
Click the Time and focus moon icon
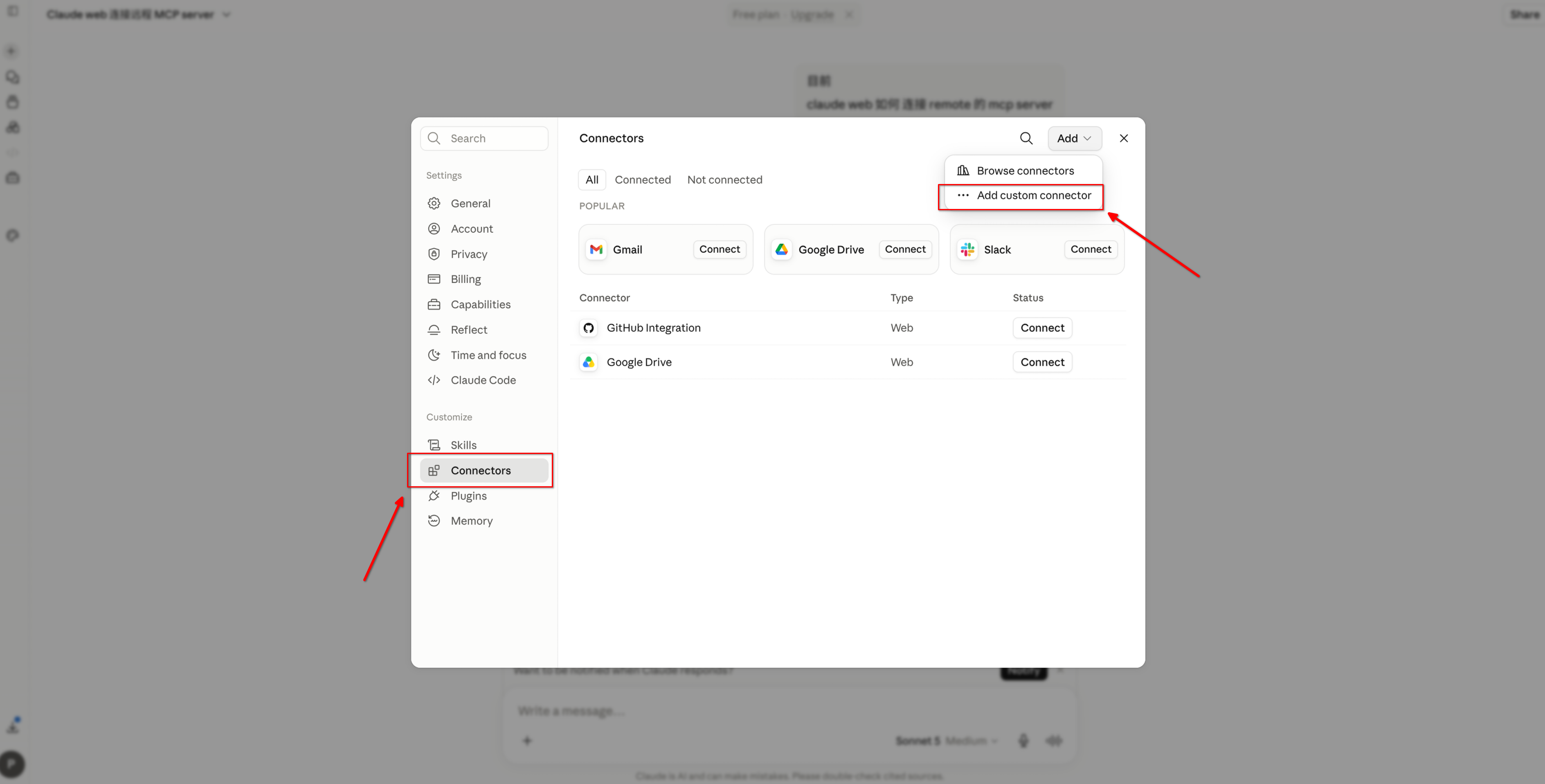click(434, 355)
